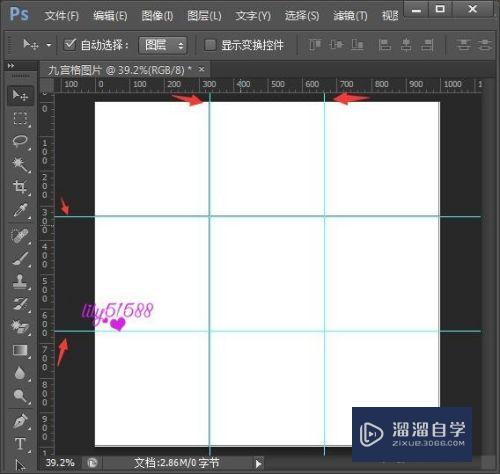Select the Dodge tool

[x=20, y=396]
